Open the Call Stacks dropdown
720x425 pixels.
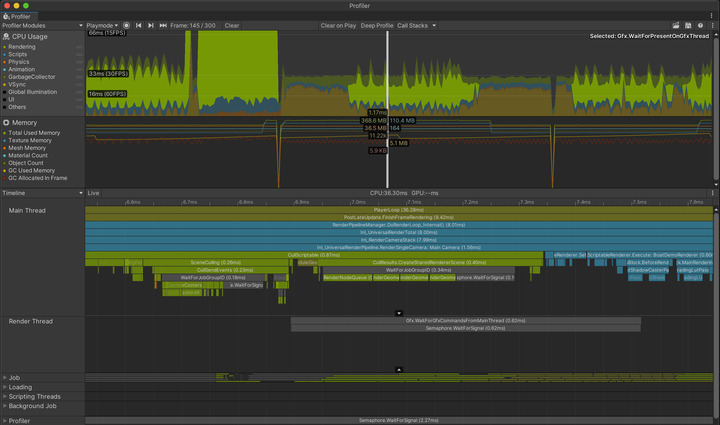(x=415, y=25)
